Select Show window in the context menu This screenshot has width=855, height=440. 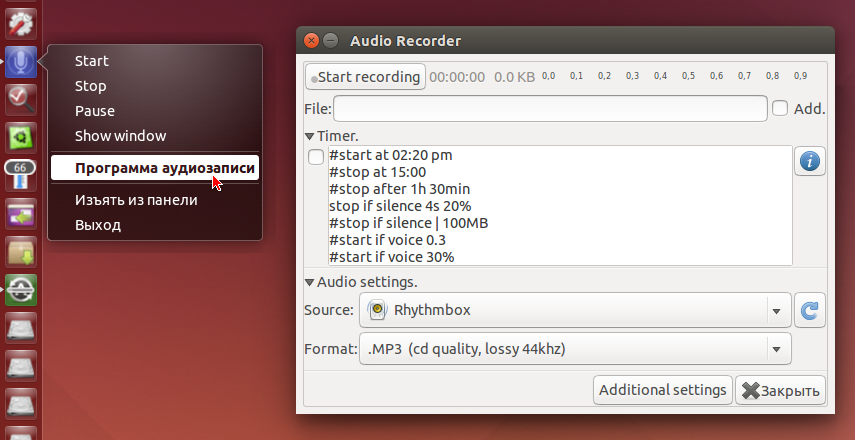tap(121, 136)
